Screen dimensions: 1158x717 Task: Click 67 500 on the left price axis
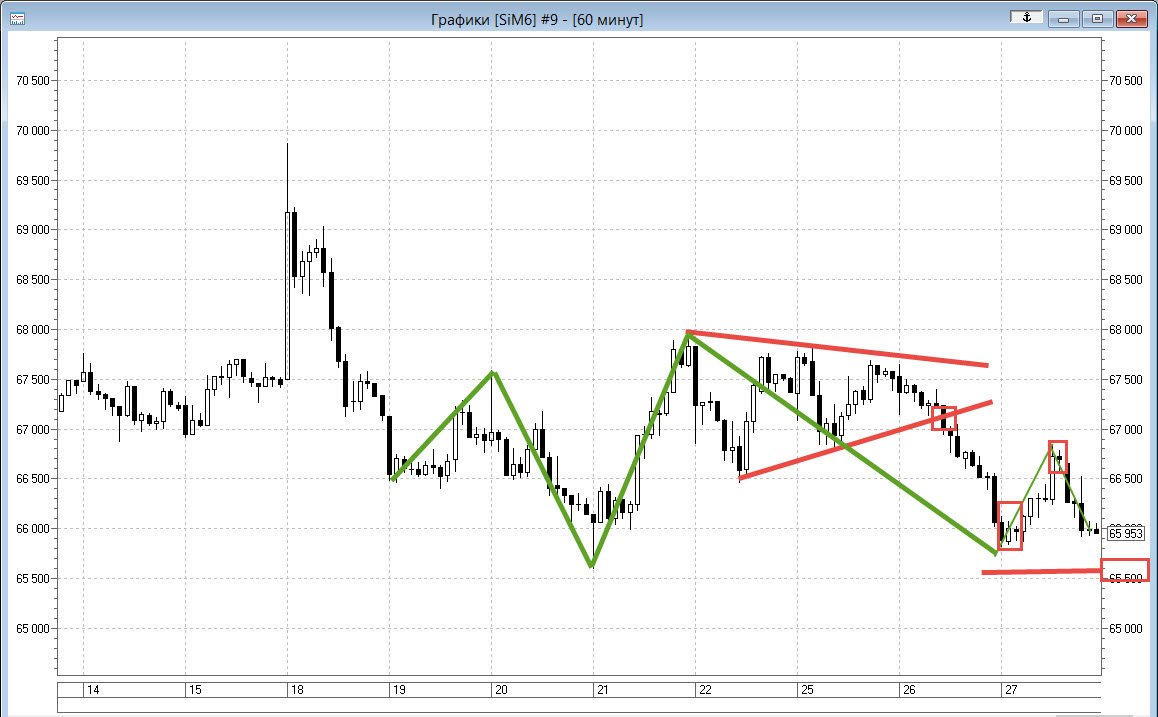[33, 380]
